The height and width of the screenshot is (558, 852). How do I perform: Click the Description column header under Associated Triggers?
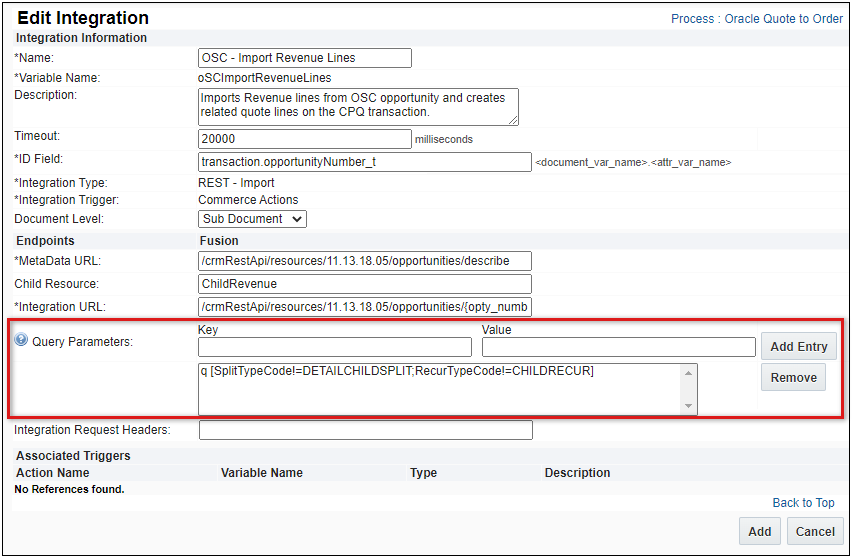577,473
